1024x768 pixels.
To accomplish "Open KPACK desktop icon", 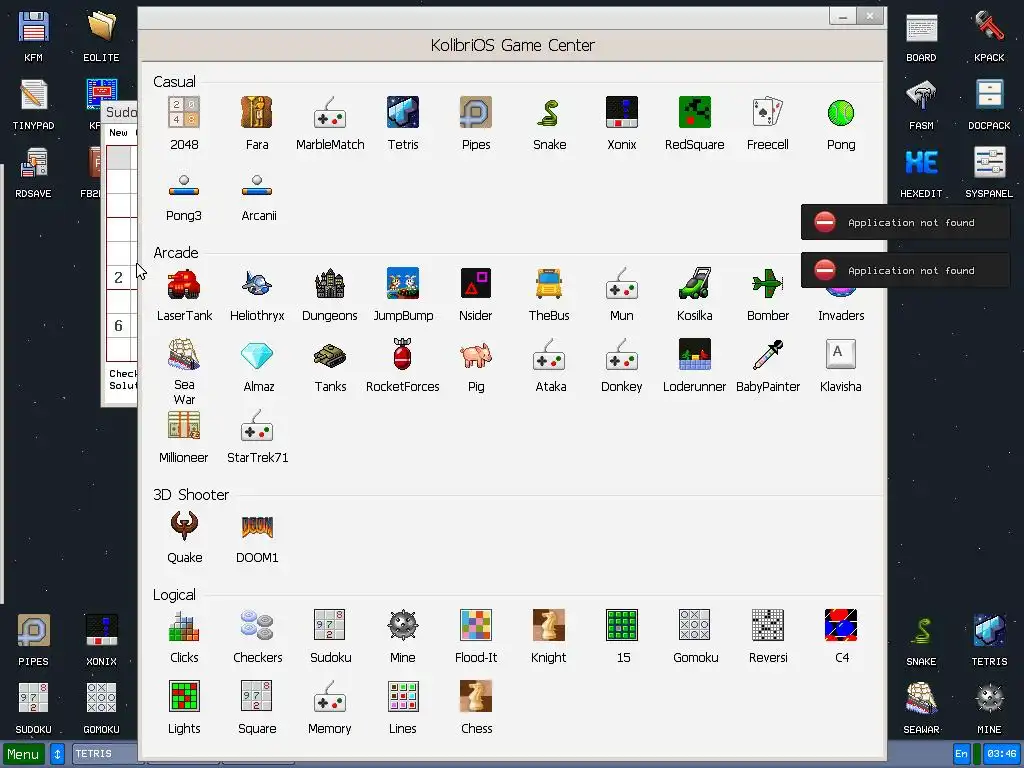I will tap(989, 35).
